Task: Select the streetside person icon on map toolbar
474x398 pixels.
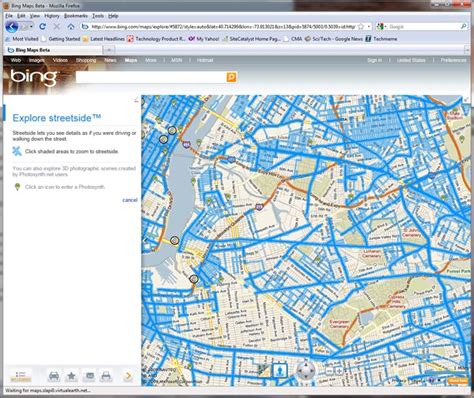Action: tap(280, 371)
